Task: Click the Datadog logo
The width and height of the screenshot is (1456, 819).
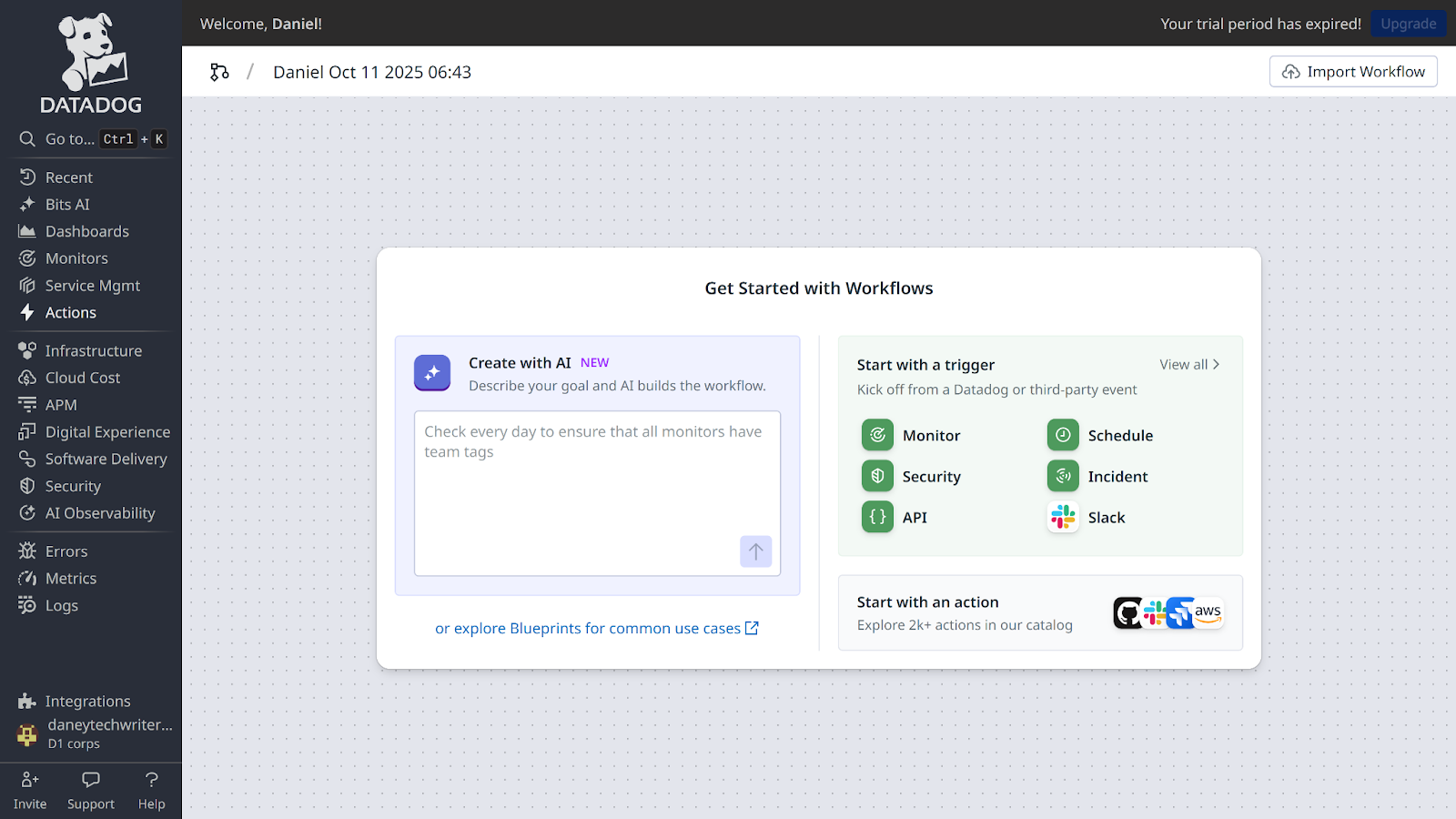Action: (91, 64)
